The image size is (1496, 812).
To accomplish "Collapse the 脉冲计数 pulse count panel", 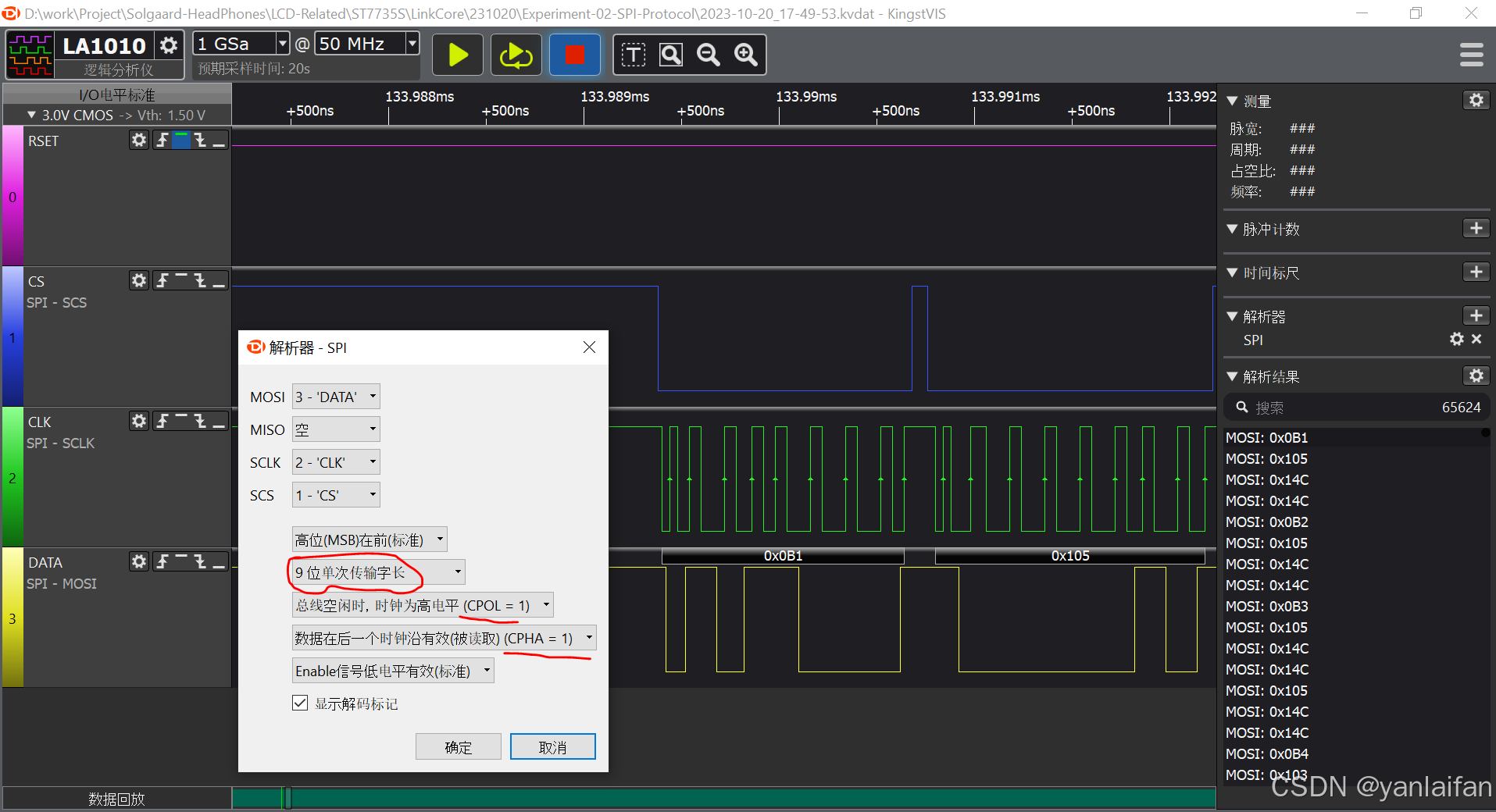I will pyautogui.click(x=1233, y=230).
